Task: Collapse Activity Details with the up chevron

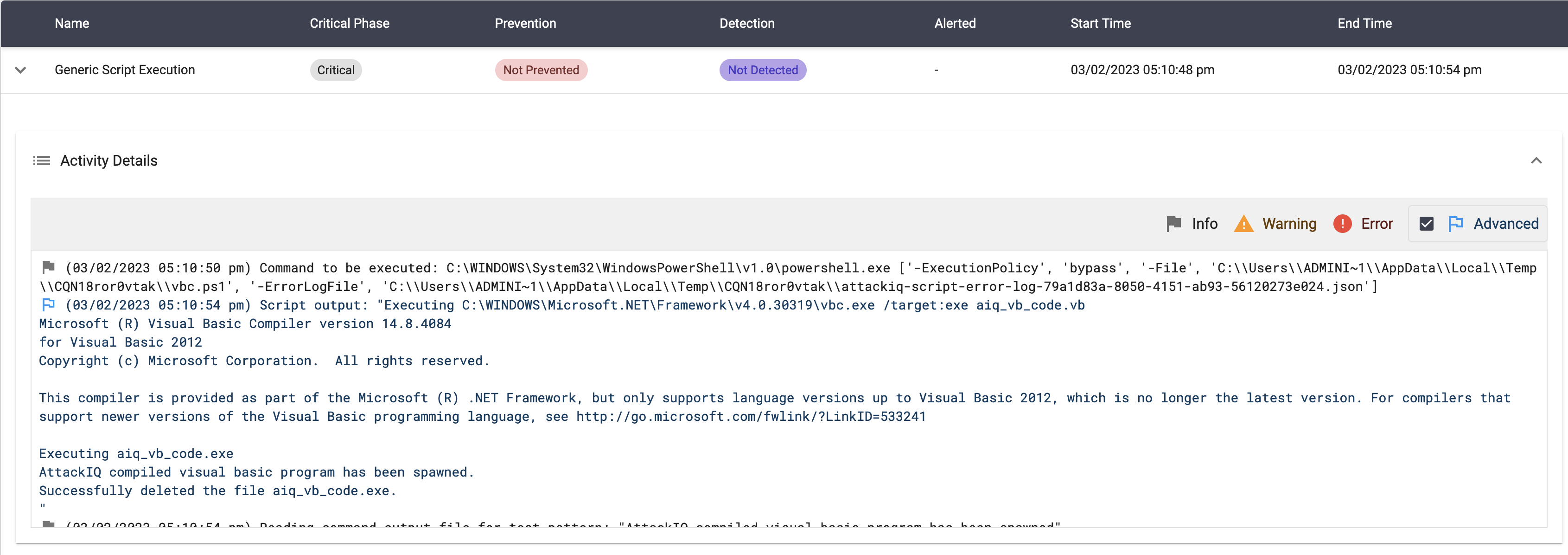Action: point(1536,161)
